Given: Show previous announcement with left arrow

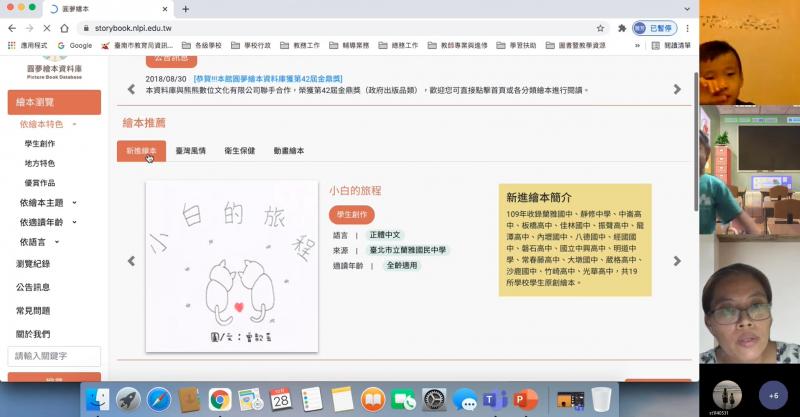Looking at the screenshot, I should (x=131, y=89).
